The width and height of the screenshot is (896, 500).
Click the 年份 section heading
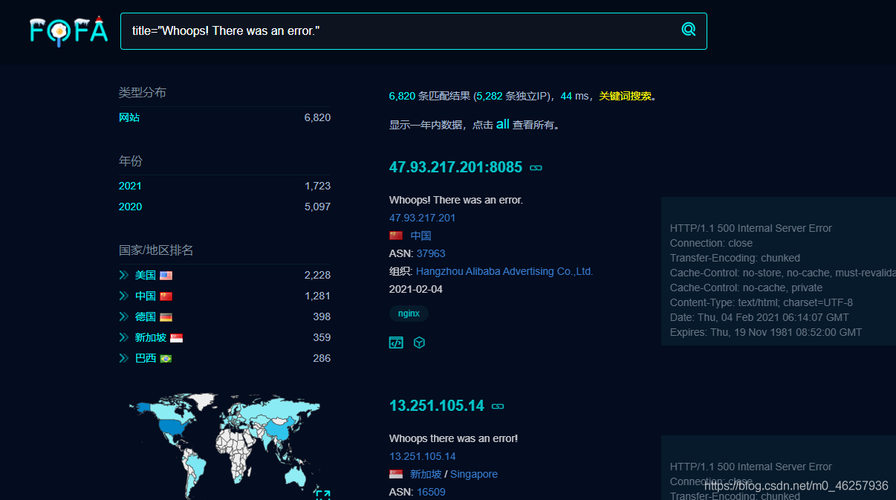point(130,161)
